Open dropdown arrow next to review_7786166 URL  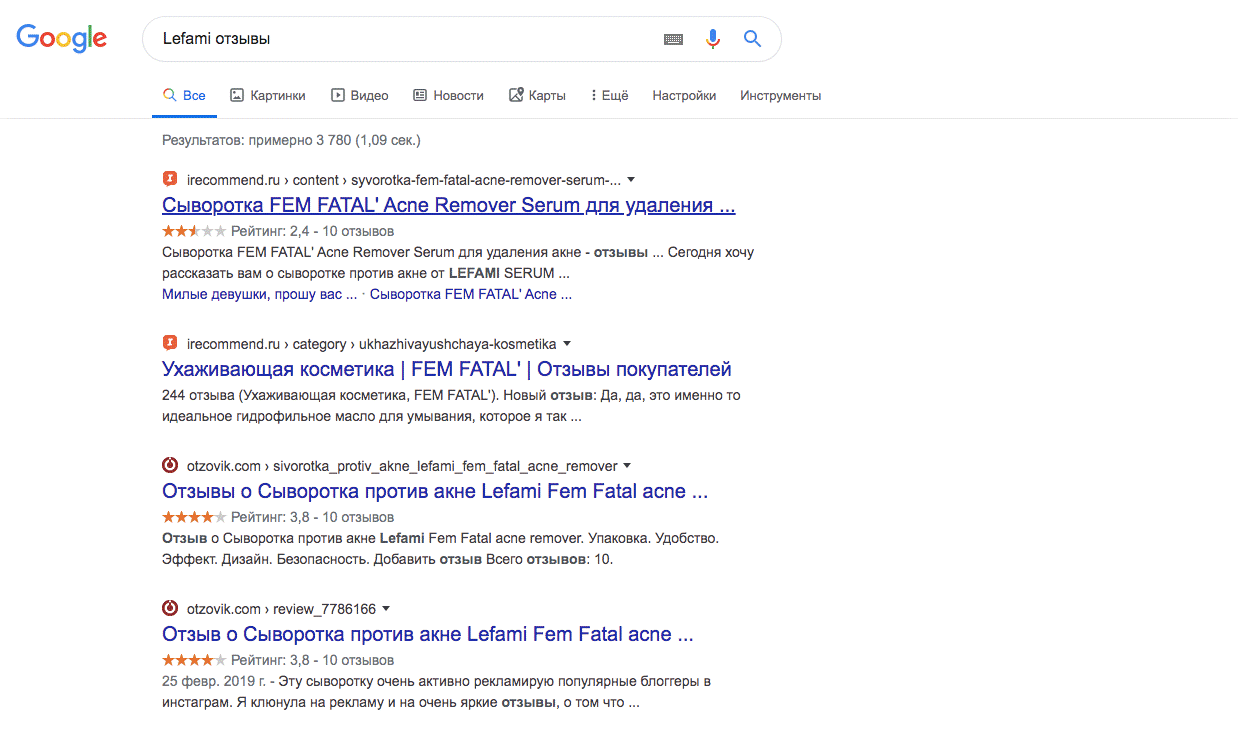click(x=386, y=608)
